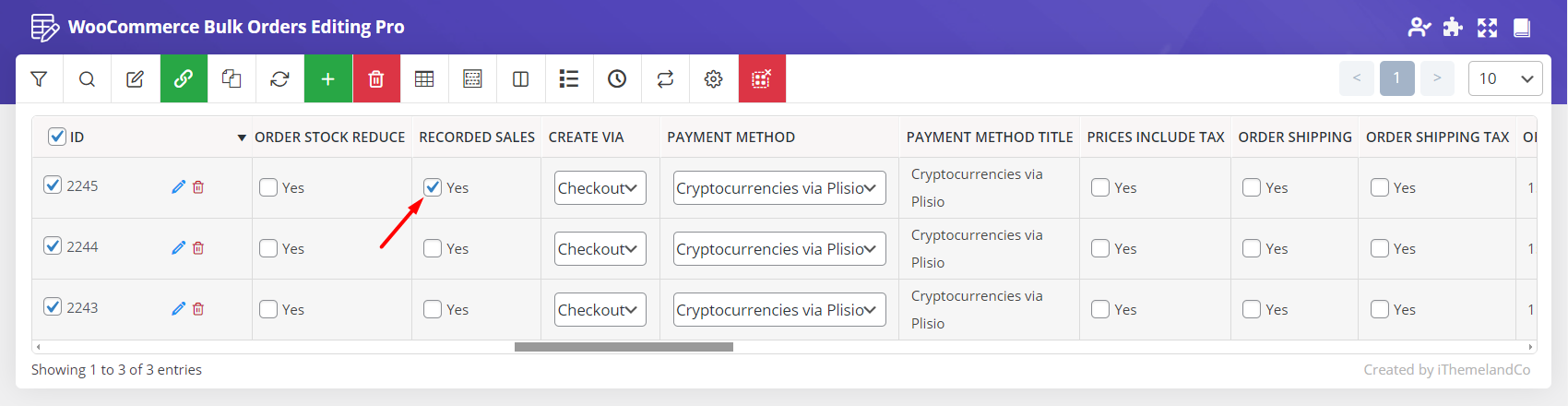Open the history clock icon
Viewport: 1568px width, 406px height.
(617, 79)
